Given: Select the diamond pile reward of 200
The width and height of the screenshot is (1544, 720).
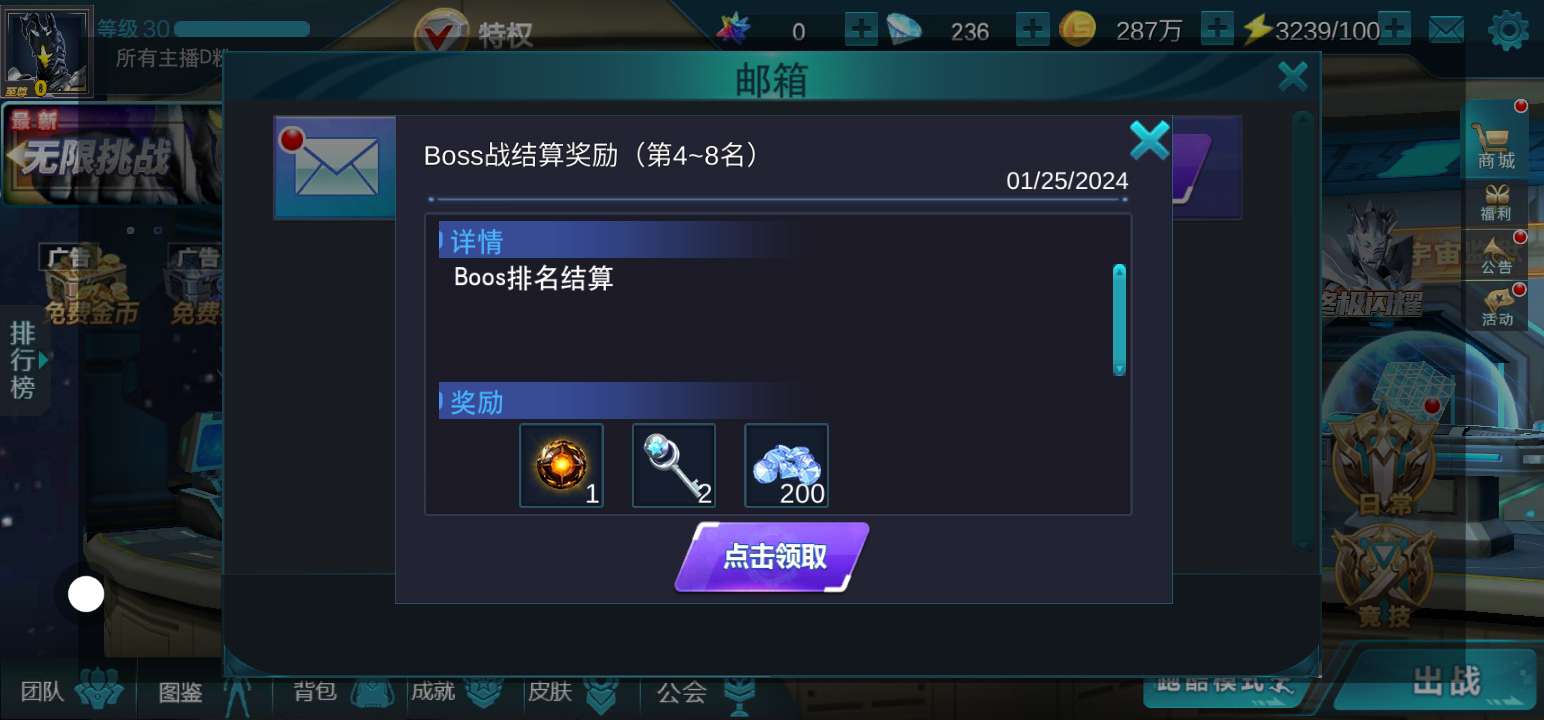Looking at the screenshot, I should pyautogui.click(x=786, y=465).
